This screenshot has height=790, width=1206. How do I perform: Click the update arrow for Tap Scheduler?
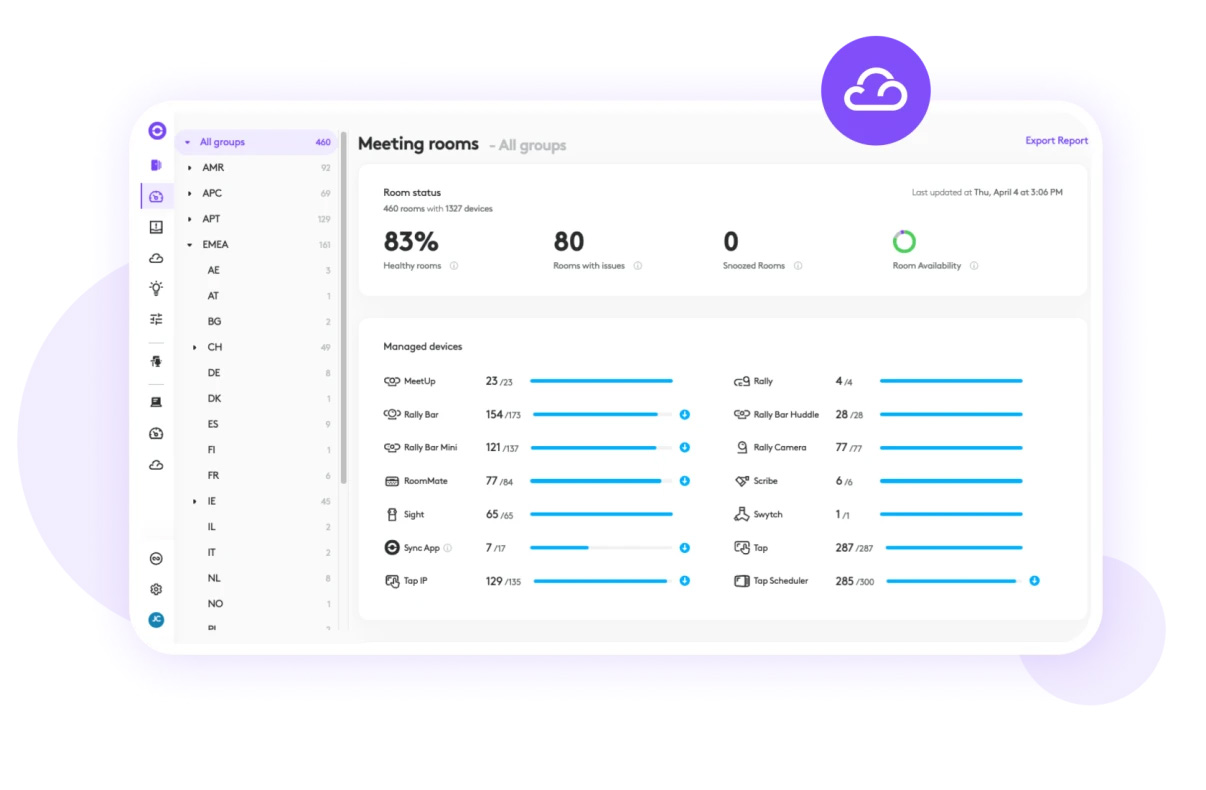click(1034, 580)
